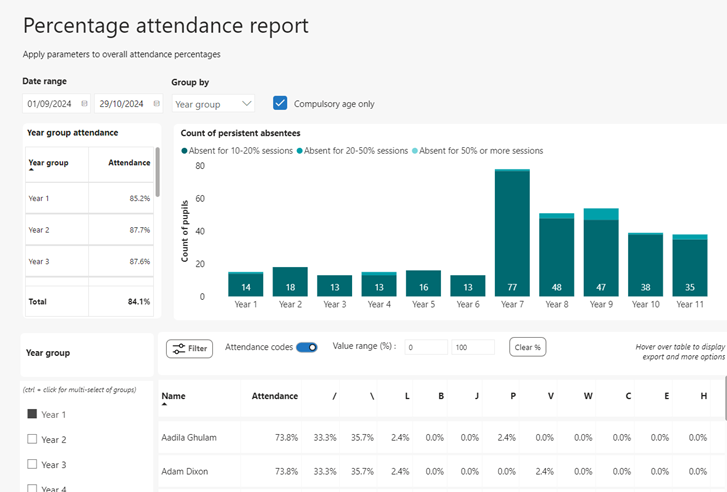Open the end date calendar picker icon
This screenshot has width=727, height=492.
[155, 103]
